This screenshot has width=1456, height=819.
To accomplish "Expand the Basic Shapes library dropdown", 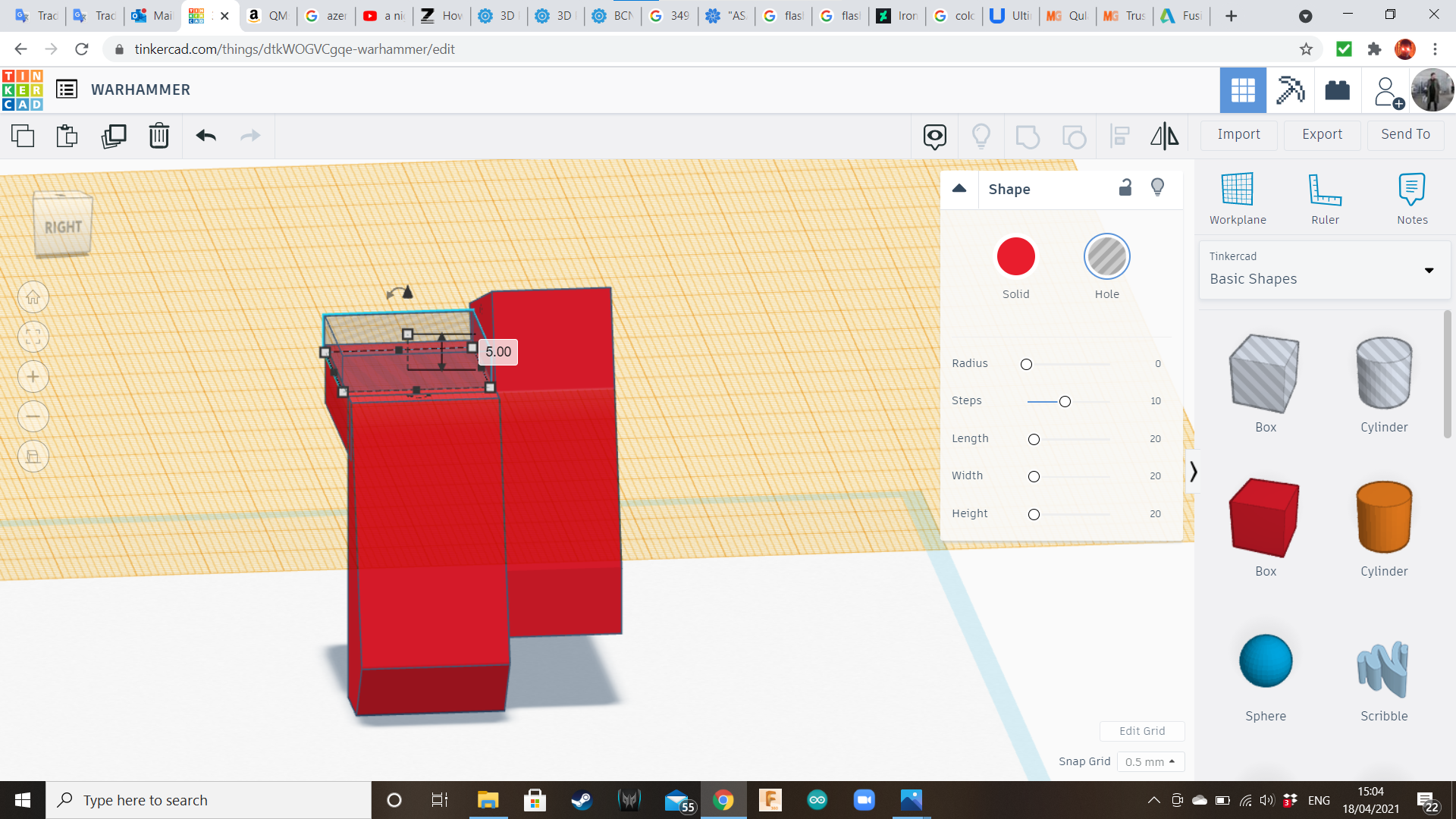I will coord(1429,271).
